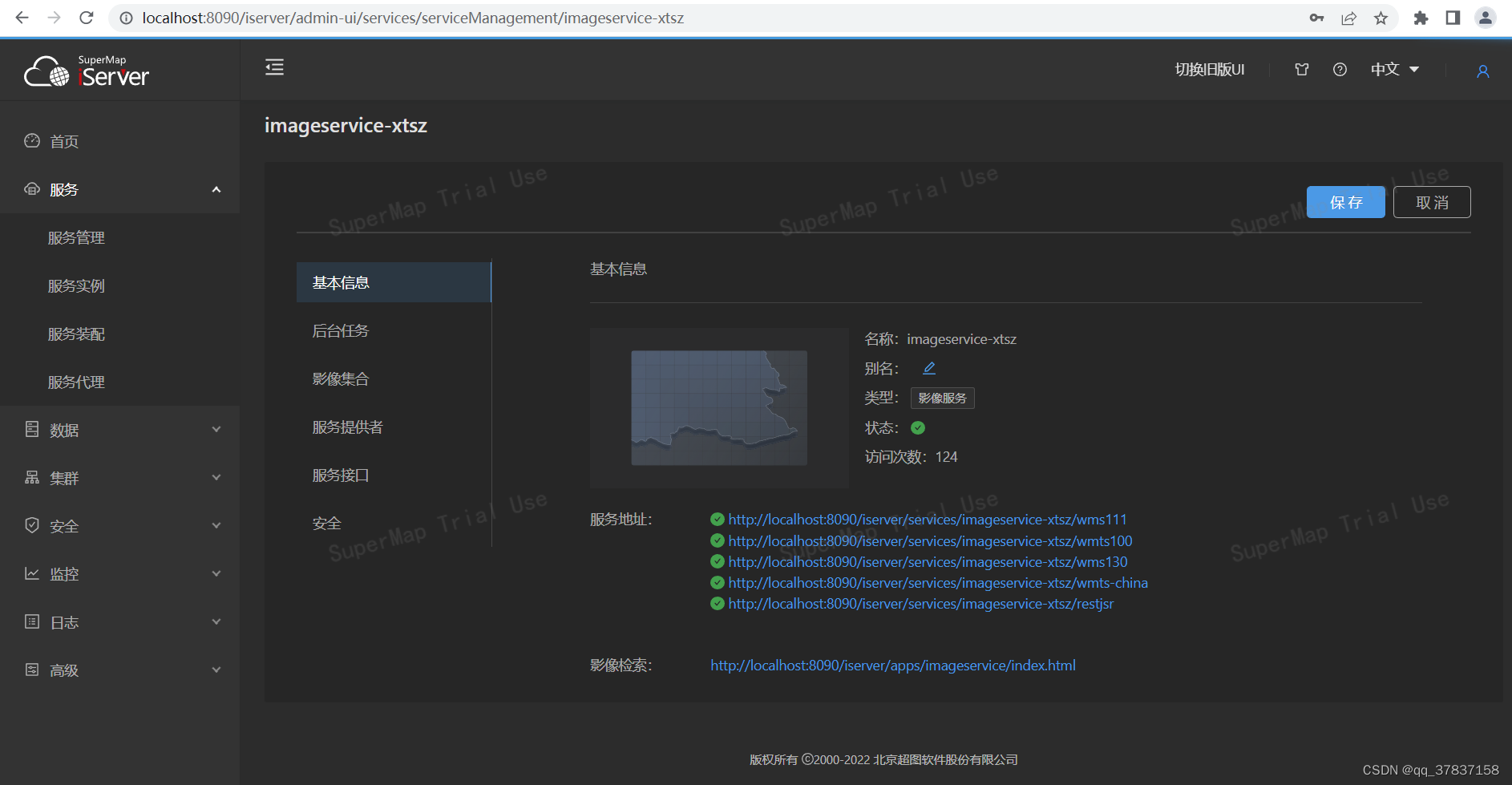Open 服务管理 in the sidebar
This screenshot has width=1512, height=785.
pyautogui.click(x=76, y=238)
